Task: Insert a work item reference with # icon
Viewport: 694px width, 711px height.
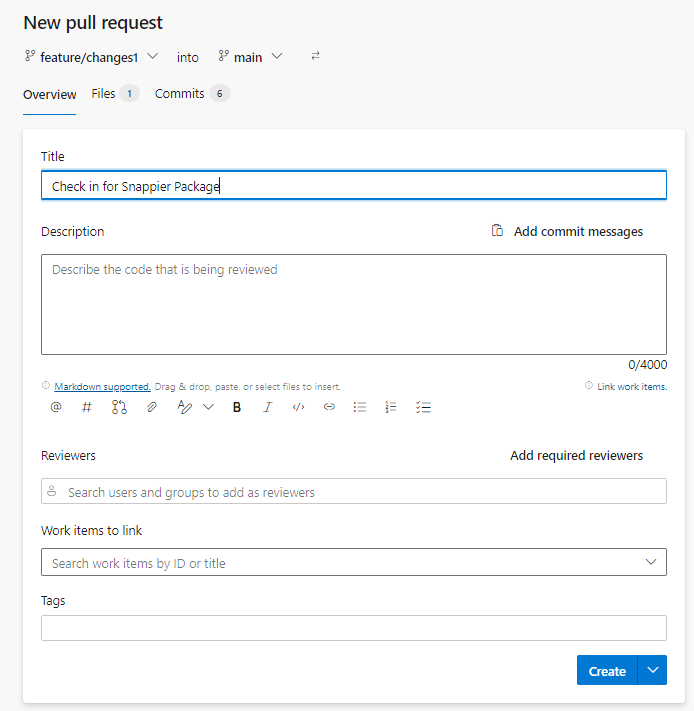Action: [87, 407]
